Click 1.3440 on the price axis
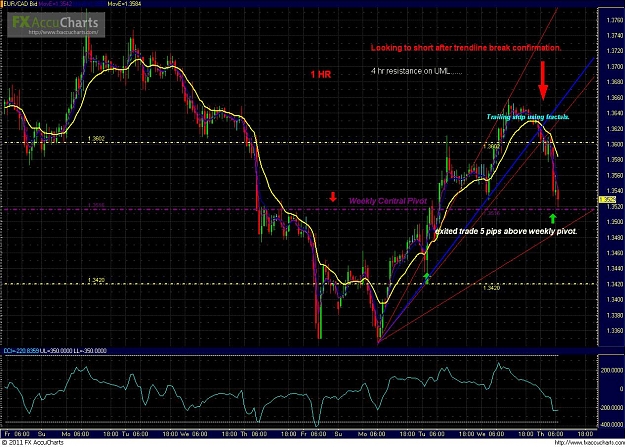The width and height of the screenshot is (625, 447). click(615, 269)
